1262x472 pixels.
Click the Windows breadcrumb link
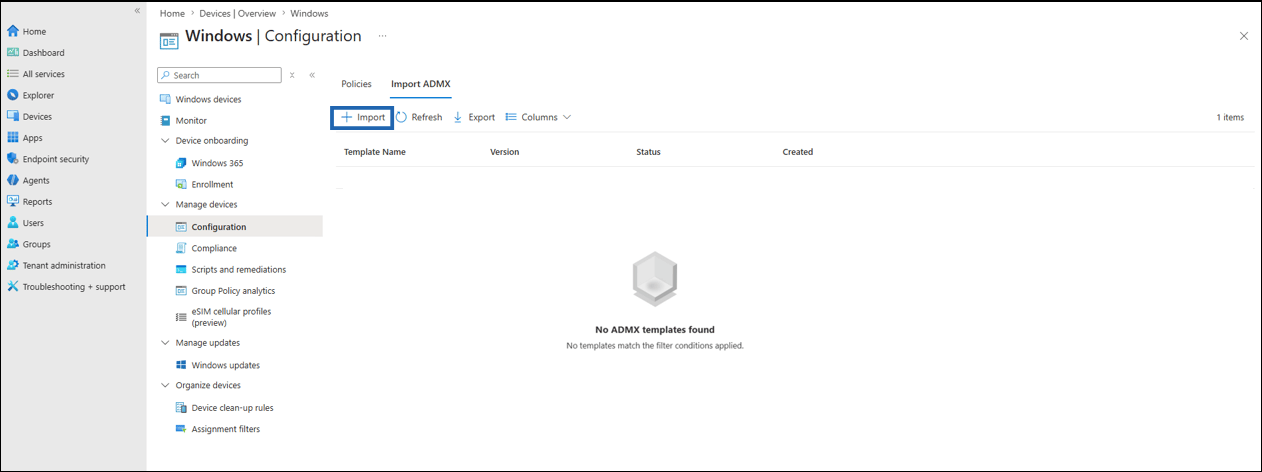[x=309, y=14]
